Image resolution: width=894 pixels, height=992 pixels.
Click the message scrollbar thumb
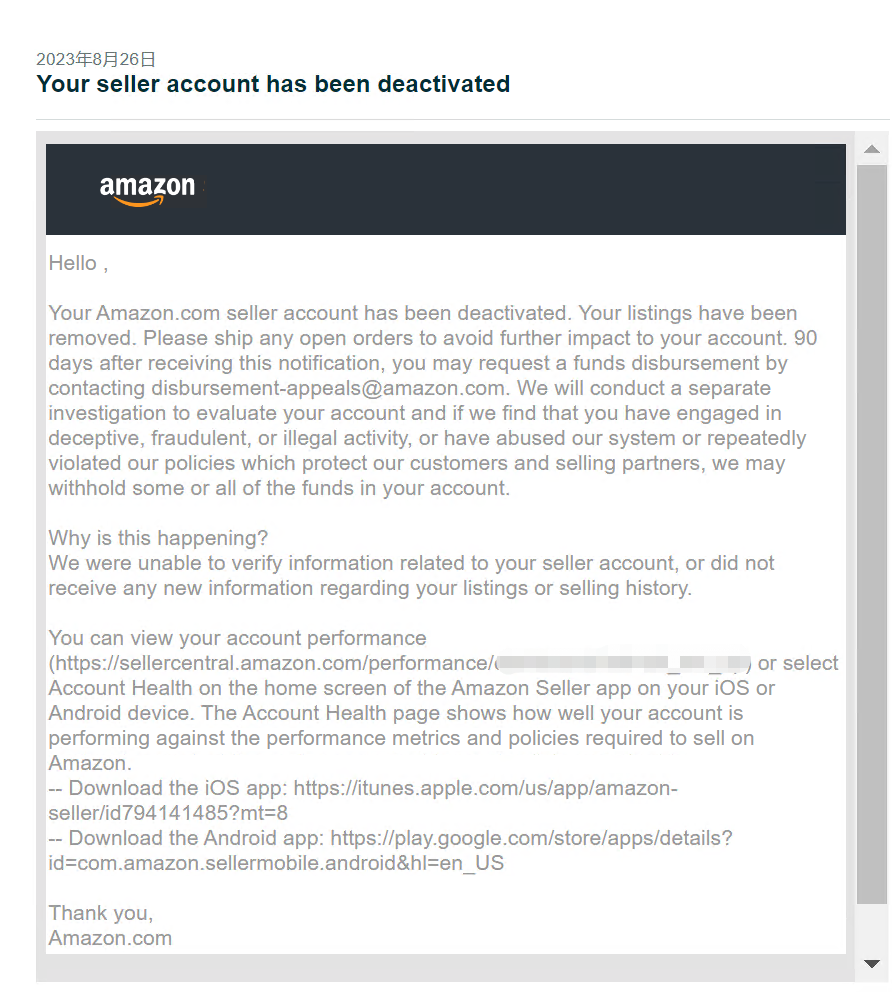[x=872, y=534]
